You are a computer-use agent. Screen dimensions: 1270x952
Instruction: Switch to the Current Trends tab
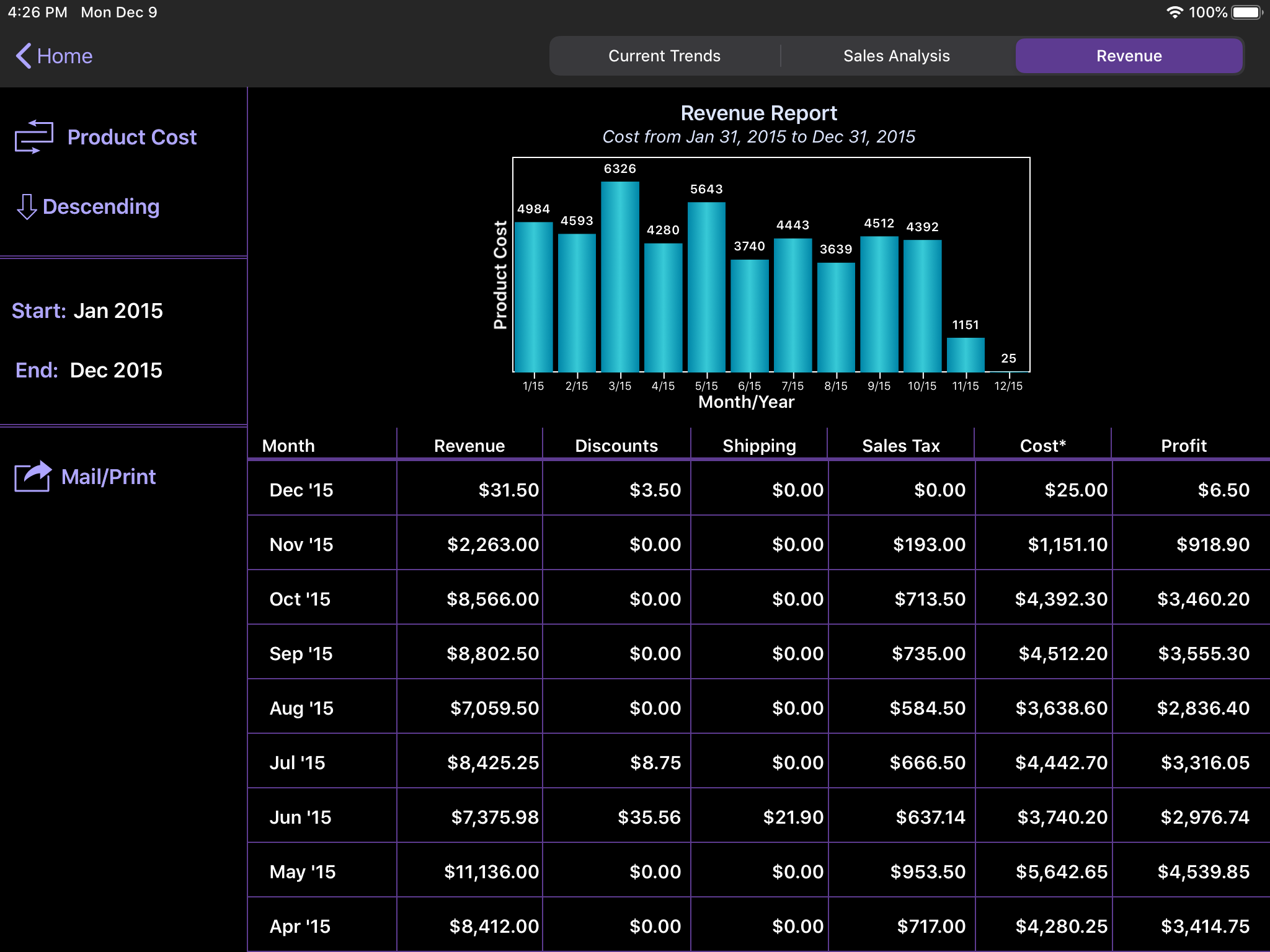(x=664, y=56)
